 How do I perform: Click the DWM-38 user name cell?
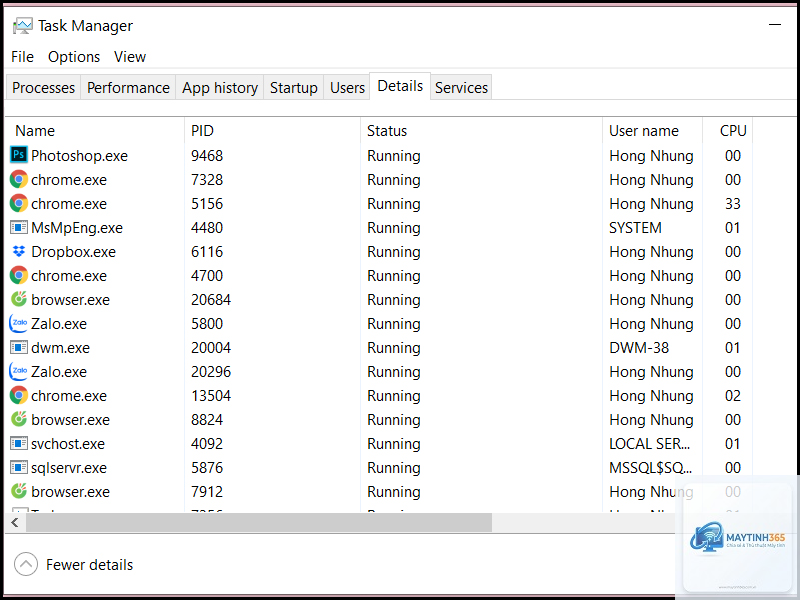(x=639, y=347)
